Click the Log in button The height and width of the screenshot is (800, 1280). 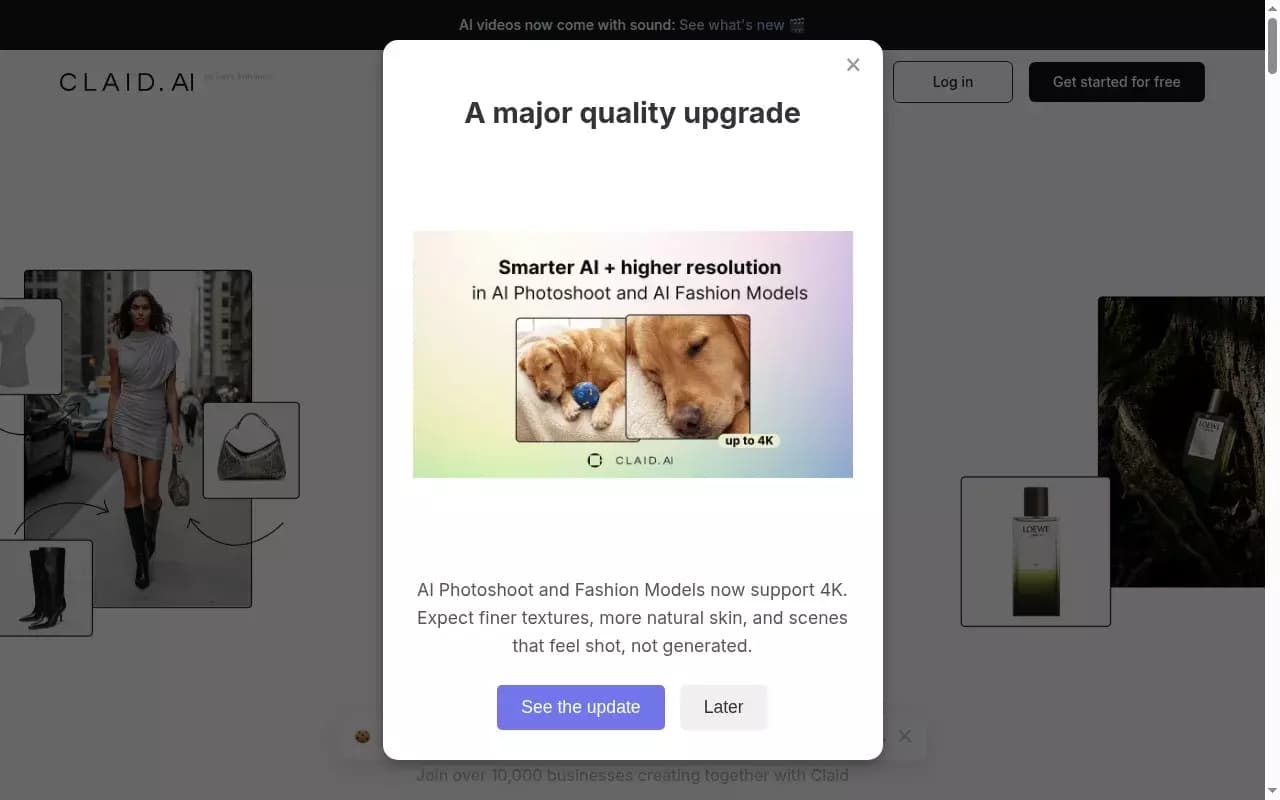point(953,82)
